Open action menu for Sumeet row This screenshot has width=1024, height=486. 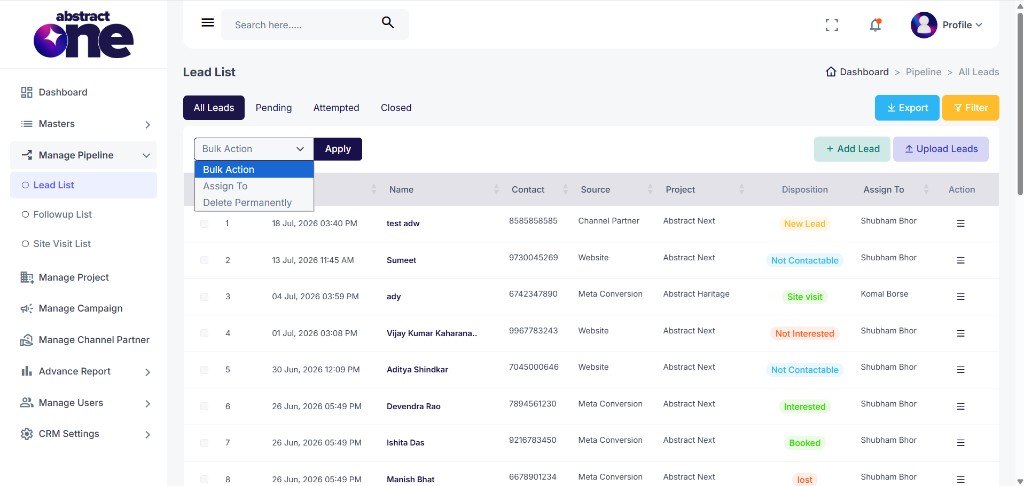click(961, 260)
